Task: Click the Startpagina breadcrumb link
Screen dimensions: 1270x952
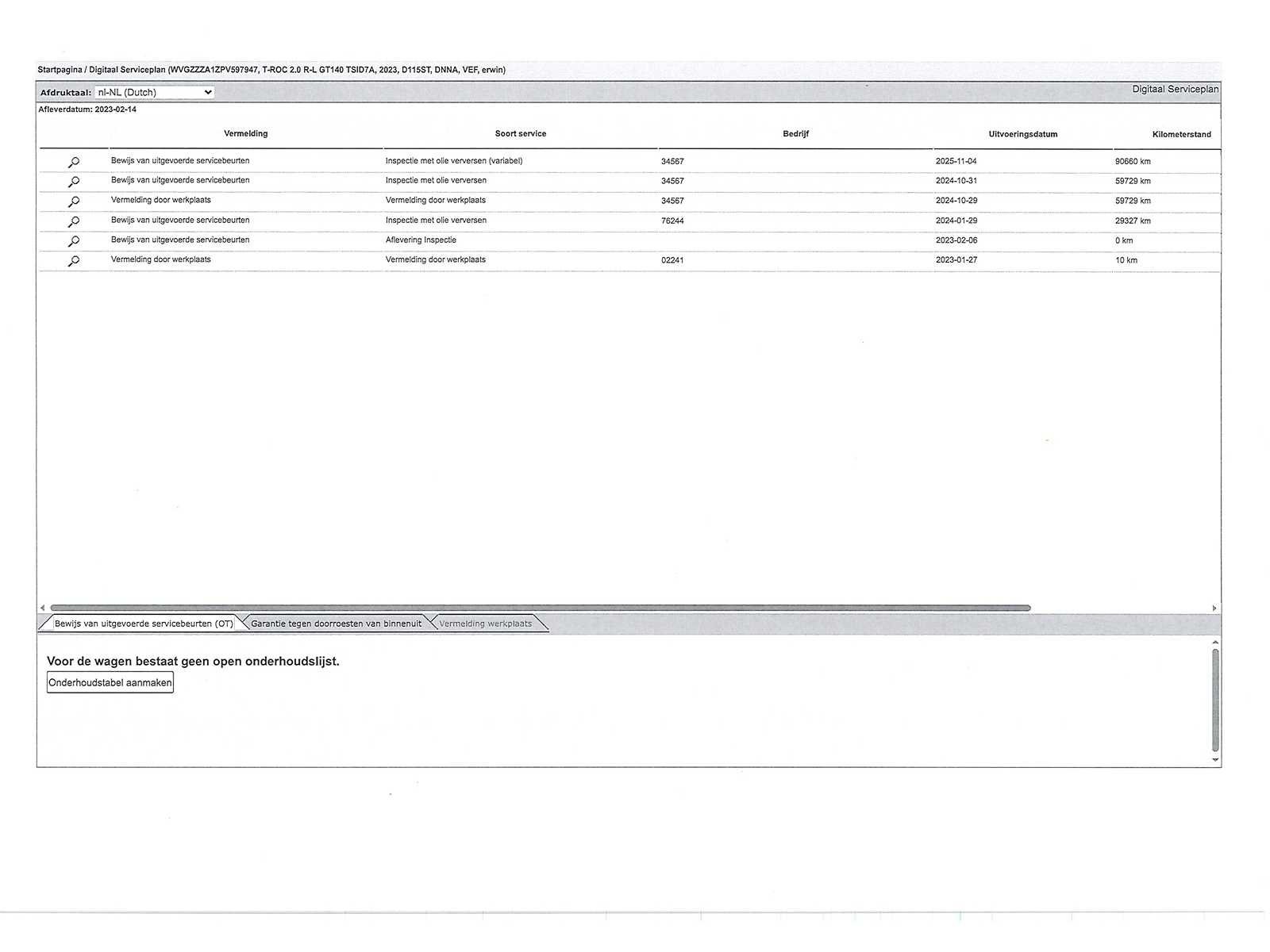Action: pyautogui.click(x=60, y=70)
